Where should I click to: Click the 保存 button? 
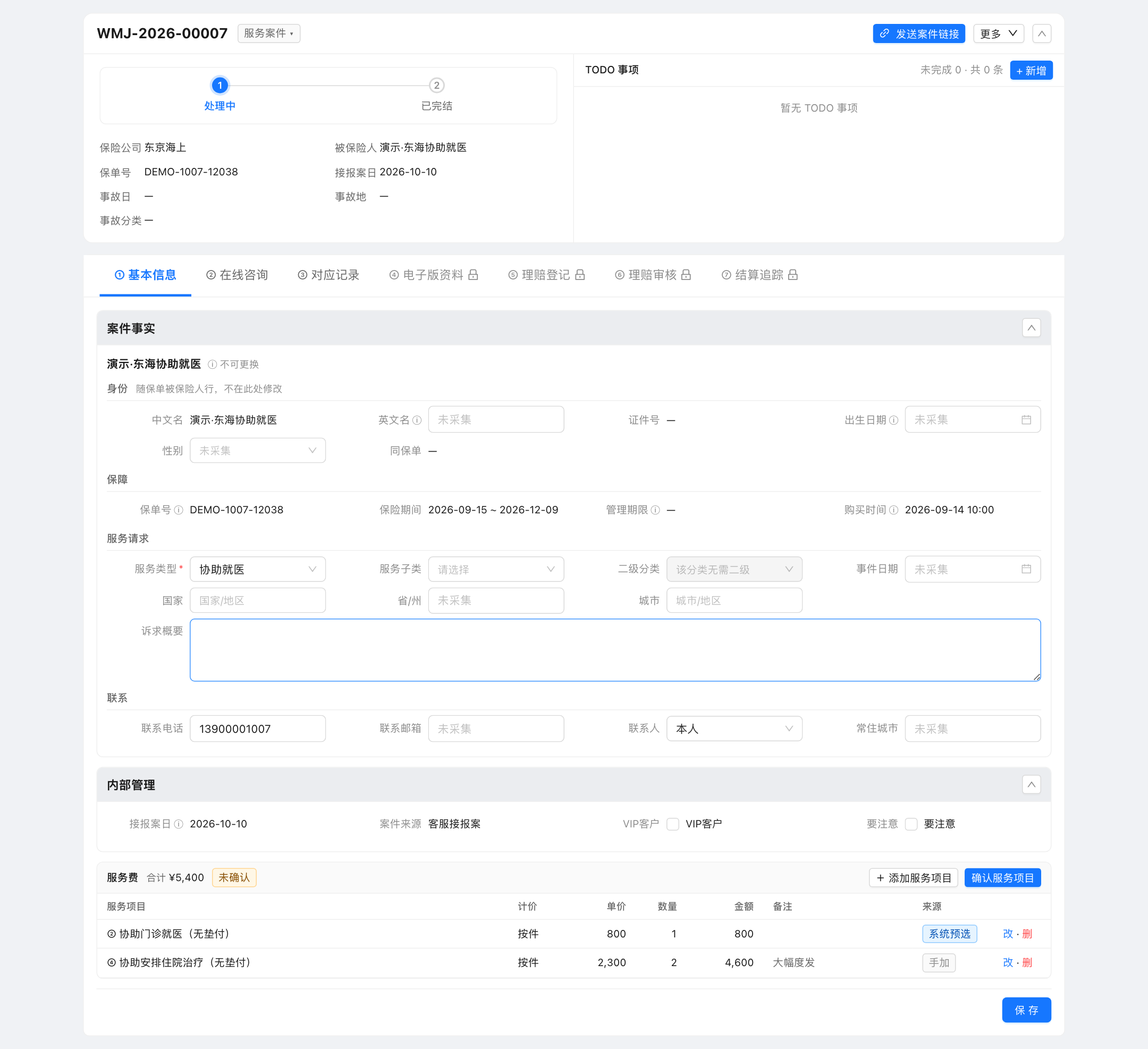click(x=1026, y=1010)
